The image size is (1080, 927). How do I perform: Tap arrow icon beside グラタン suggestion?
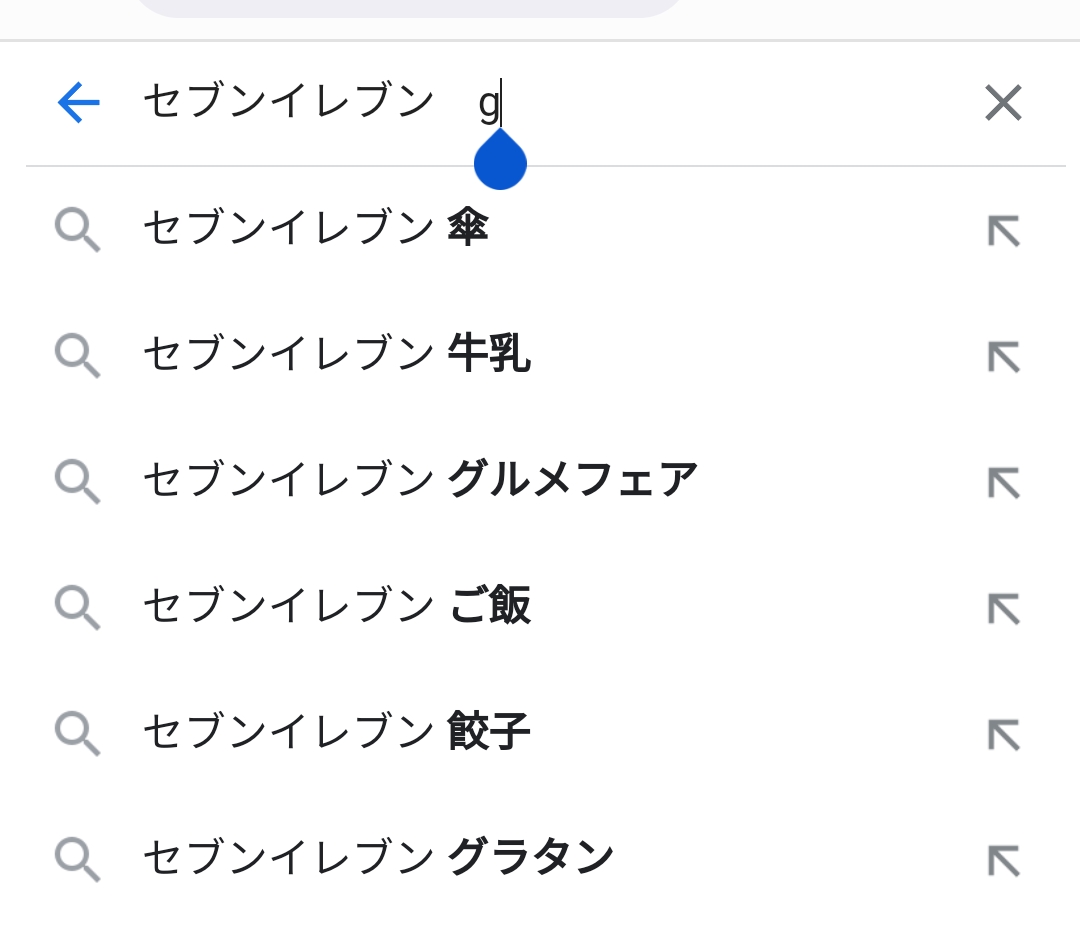click(1003, 860)
